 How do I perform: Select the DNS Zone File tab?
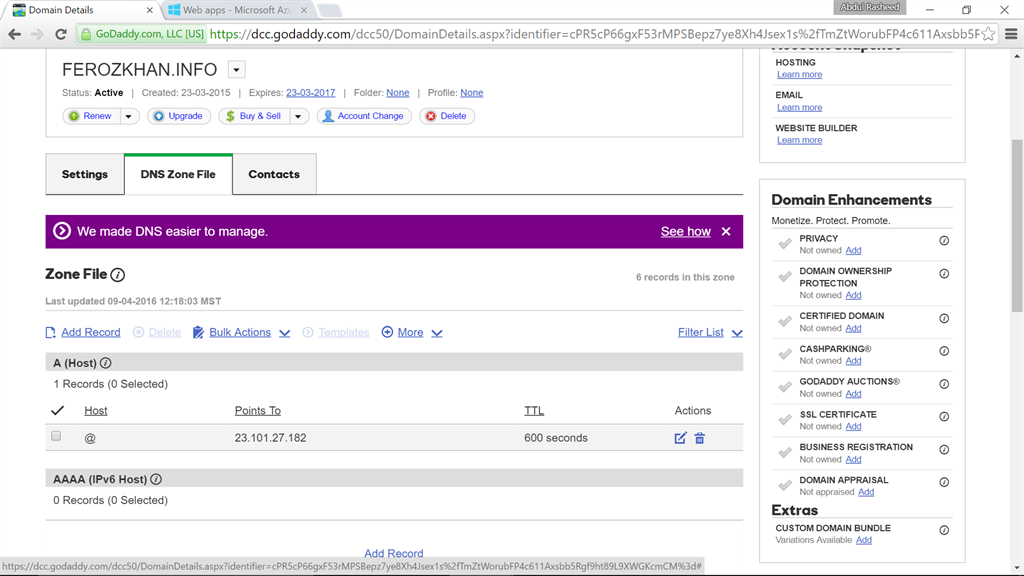coord(178,174)
